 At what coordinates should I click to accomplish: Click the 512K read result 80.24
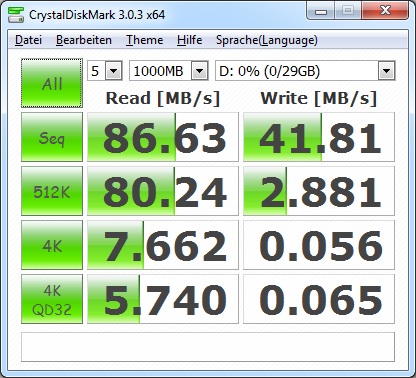point(163,191)
